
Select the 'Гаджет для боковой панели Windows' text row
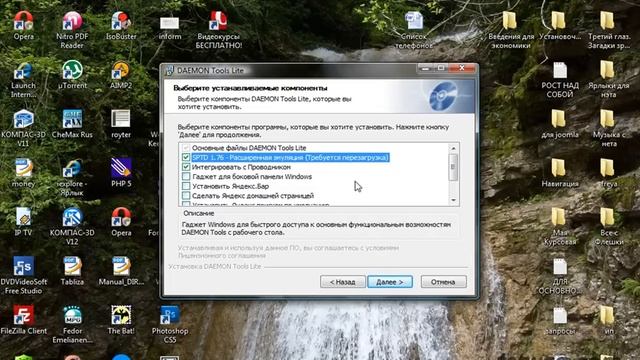pos(252,176)
